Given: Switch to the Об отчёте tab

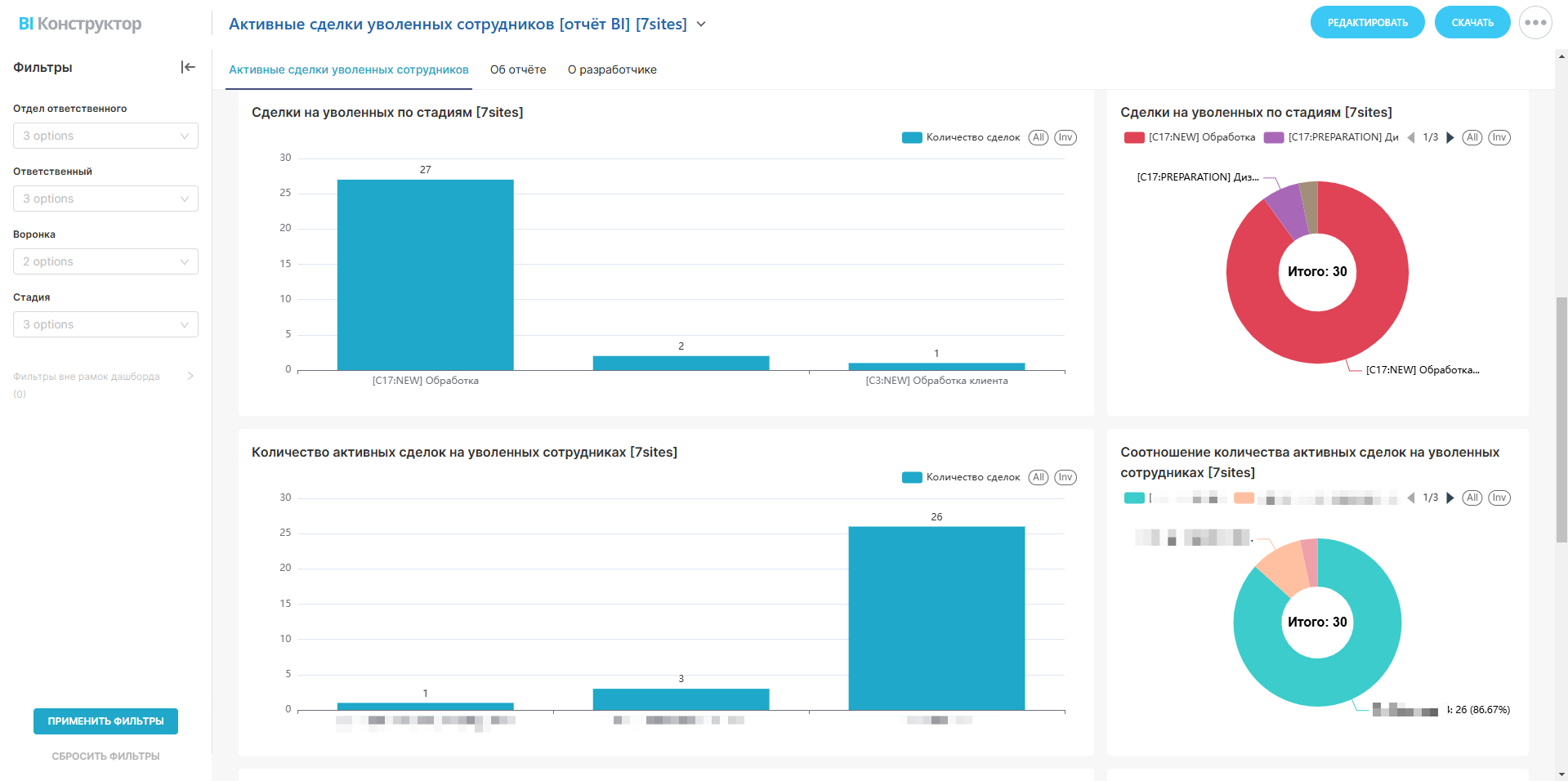Looking at the screenshot, I should coord(518,69).
